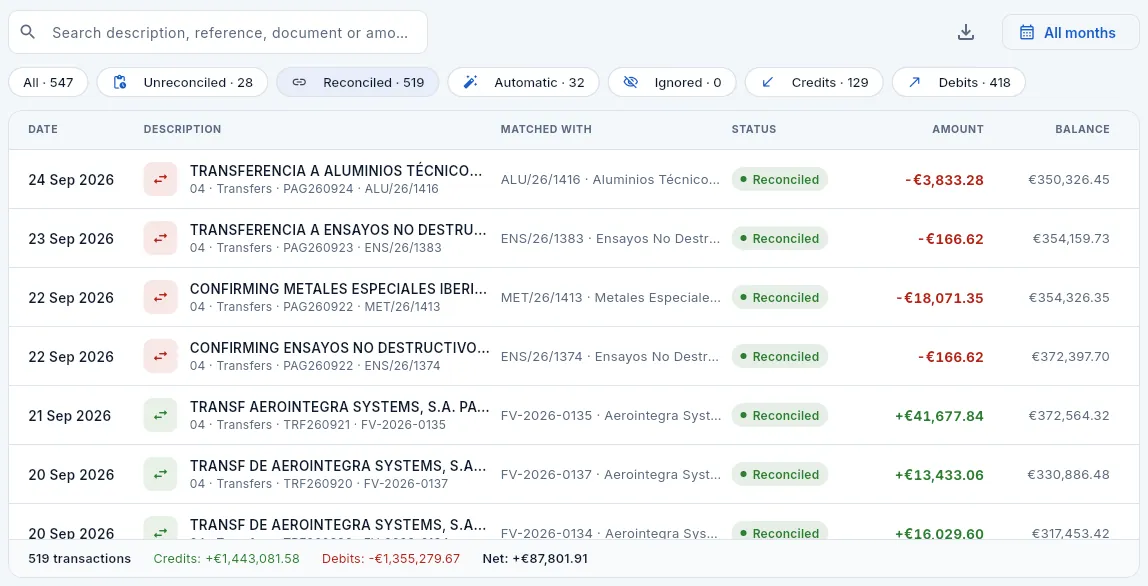The width and height of the screenshot is (1148, 586).
Task: Click footer Net total +€87,801.91
Action: (534, 559)
